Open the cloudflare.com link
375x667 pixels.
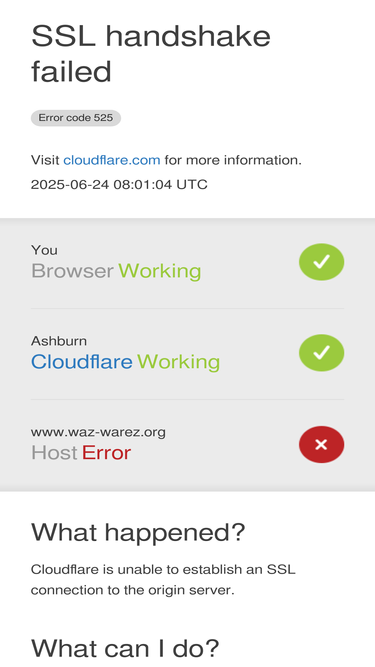(112, 160)
